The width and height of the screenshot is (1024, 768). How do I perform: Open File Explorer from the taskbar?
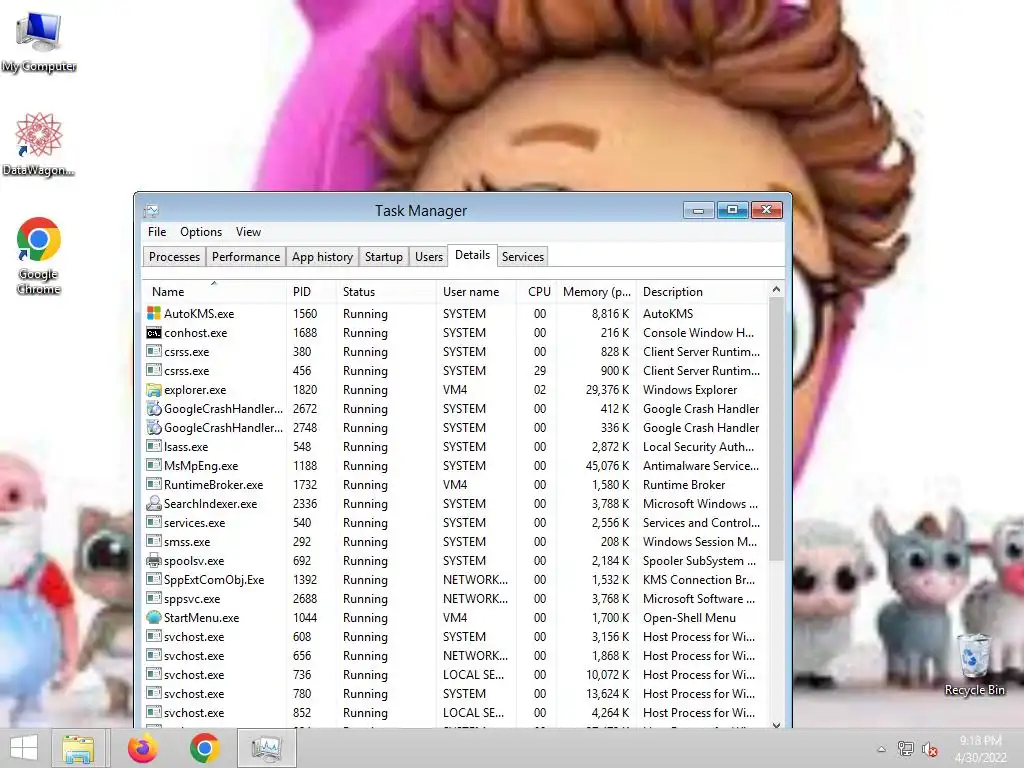(x=78, y=748)
